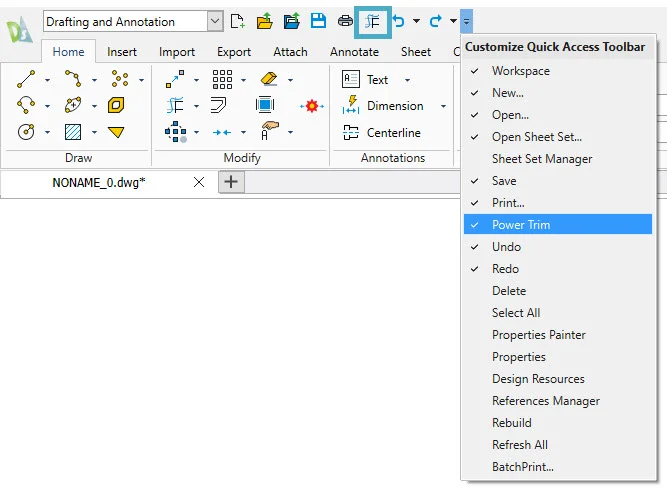Click the New document icon
Viewport: 667px width, 491px height.
(x=237, y=21)
